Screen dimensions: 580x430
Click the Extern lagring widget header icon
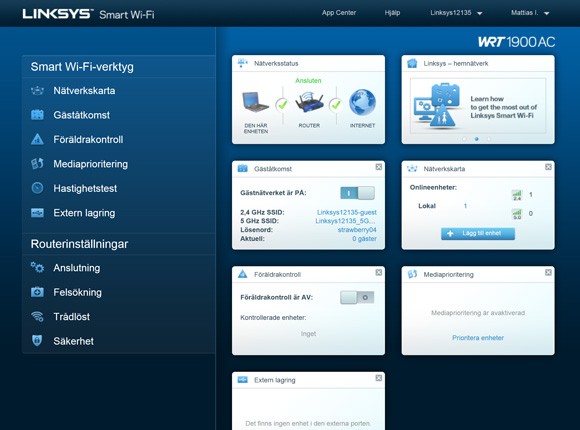tap(243, 380)
